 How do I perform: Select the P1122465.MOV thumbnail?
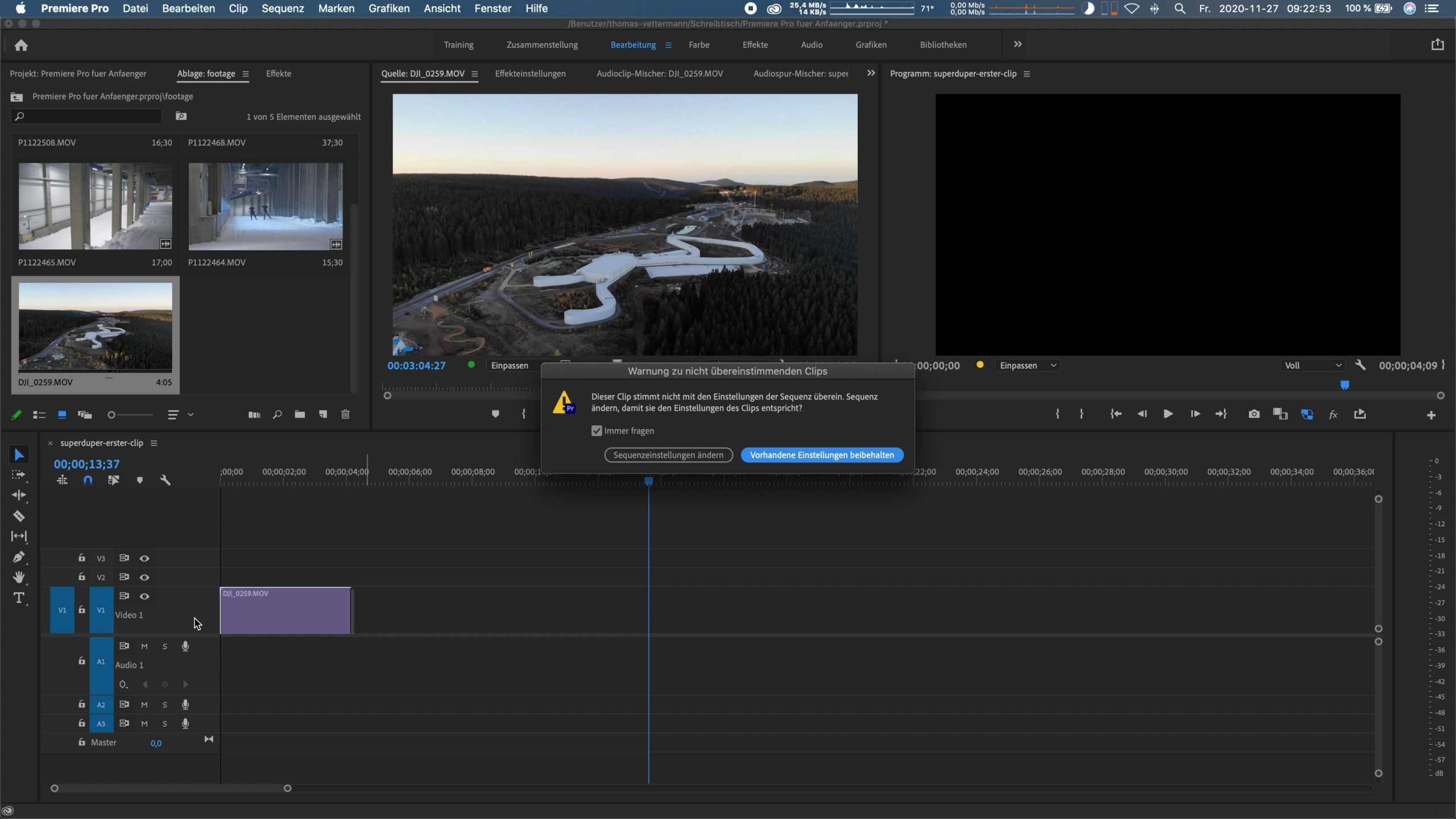point(95,206)
